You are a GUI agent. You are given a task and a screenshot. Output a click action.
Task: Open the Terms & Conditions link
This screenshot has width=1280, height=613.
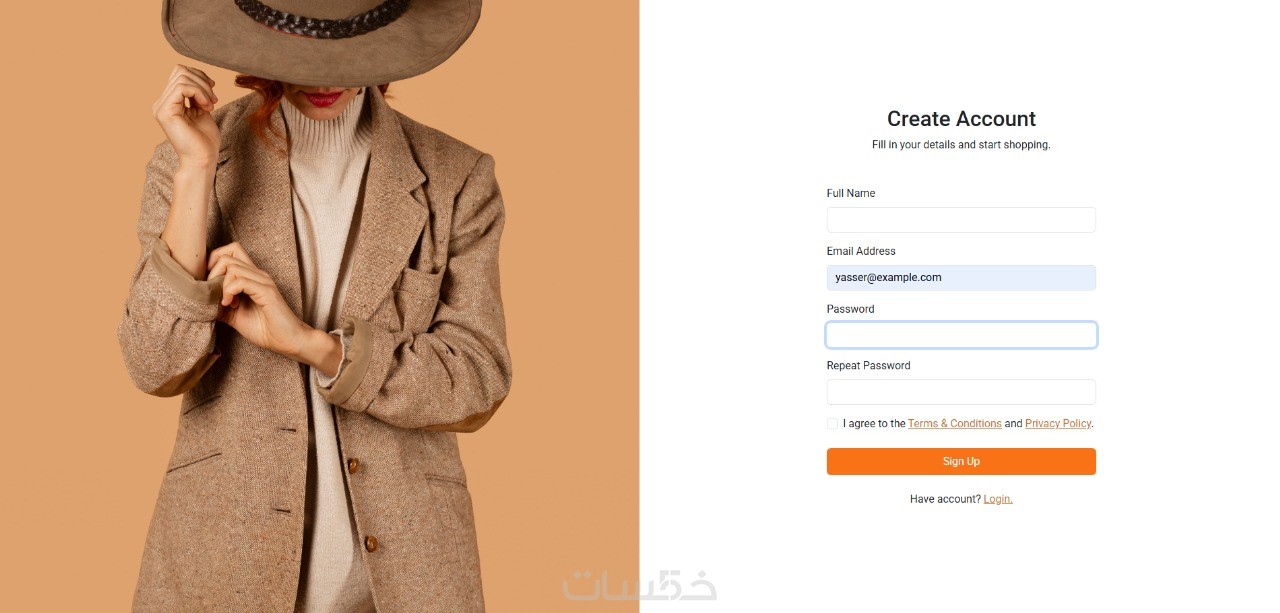point(954,424)
